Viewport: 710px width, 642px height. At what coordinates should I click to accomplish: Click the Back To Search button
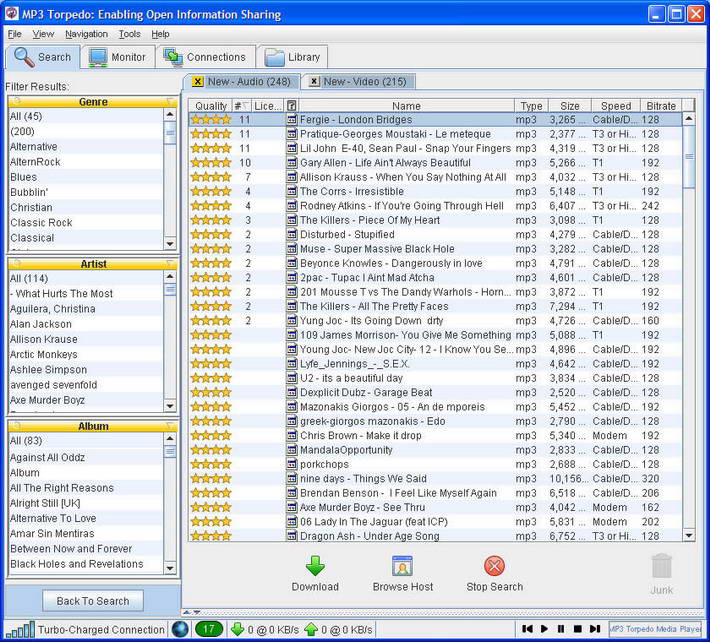(93, 601)
